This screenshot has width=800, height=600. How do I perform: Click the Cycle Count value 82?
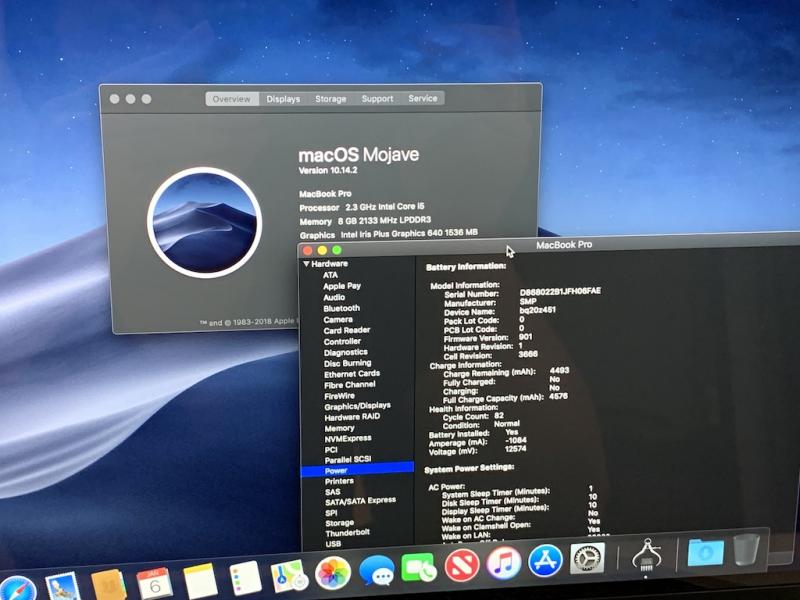(499, 415)
